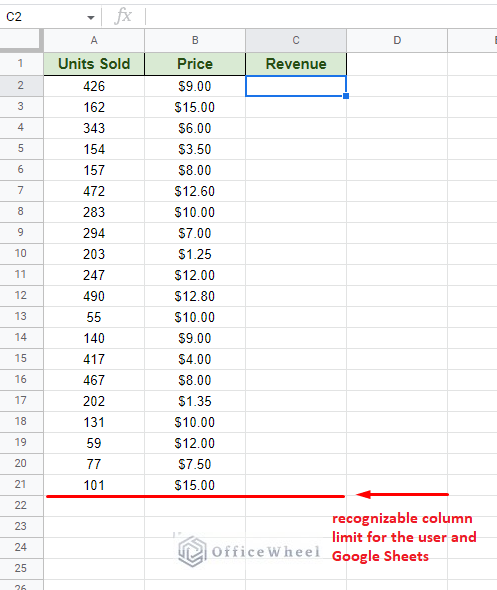Image resolution: width=497 pixels, height=590 pixels.
Task: Select price cell $15.00 in row 21
Action: [195, 485]
